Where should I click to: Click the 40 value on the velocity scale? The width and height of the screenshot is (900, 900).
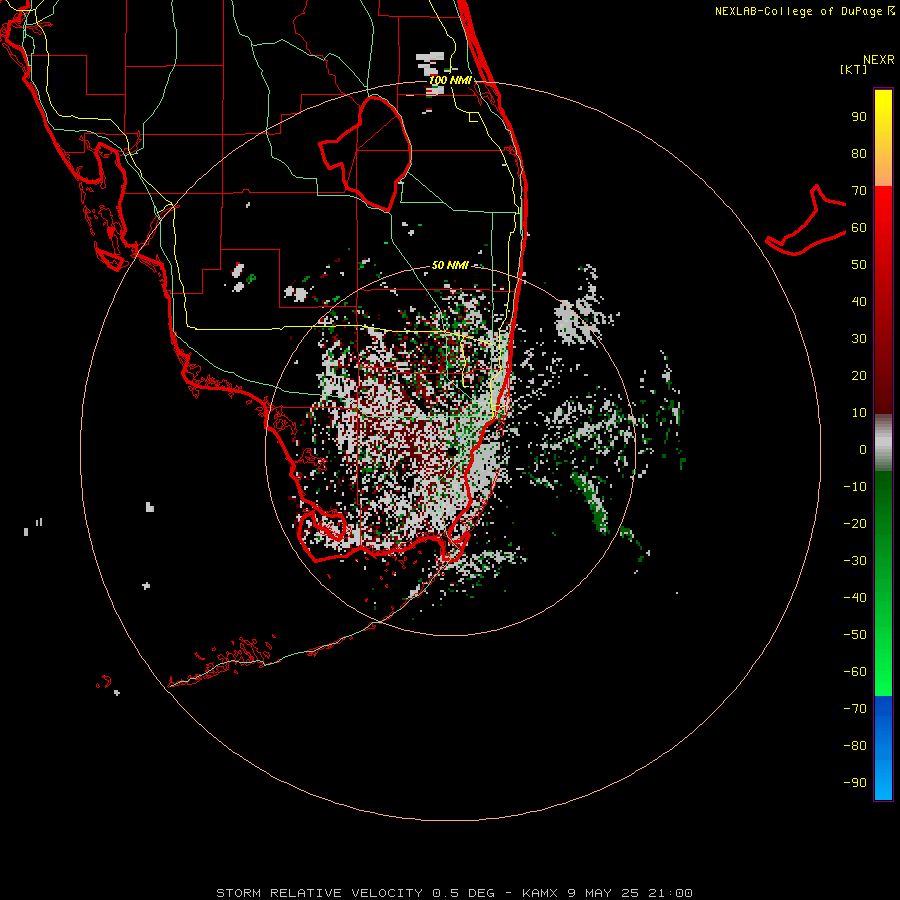pyautogui.click(x=859, y=302)
